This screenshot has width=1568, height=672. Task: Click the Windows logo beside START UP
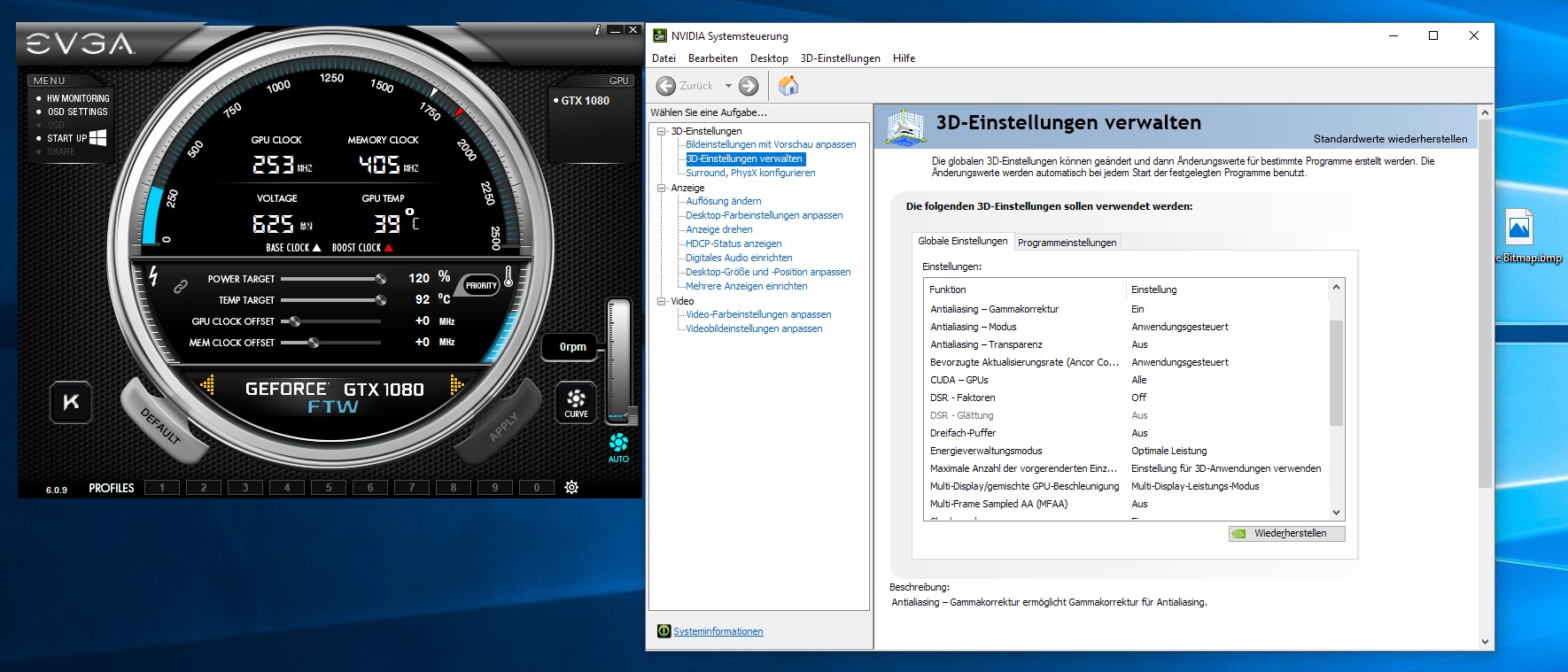pos(98,137)
